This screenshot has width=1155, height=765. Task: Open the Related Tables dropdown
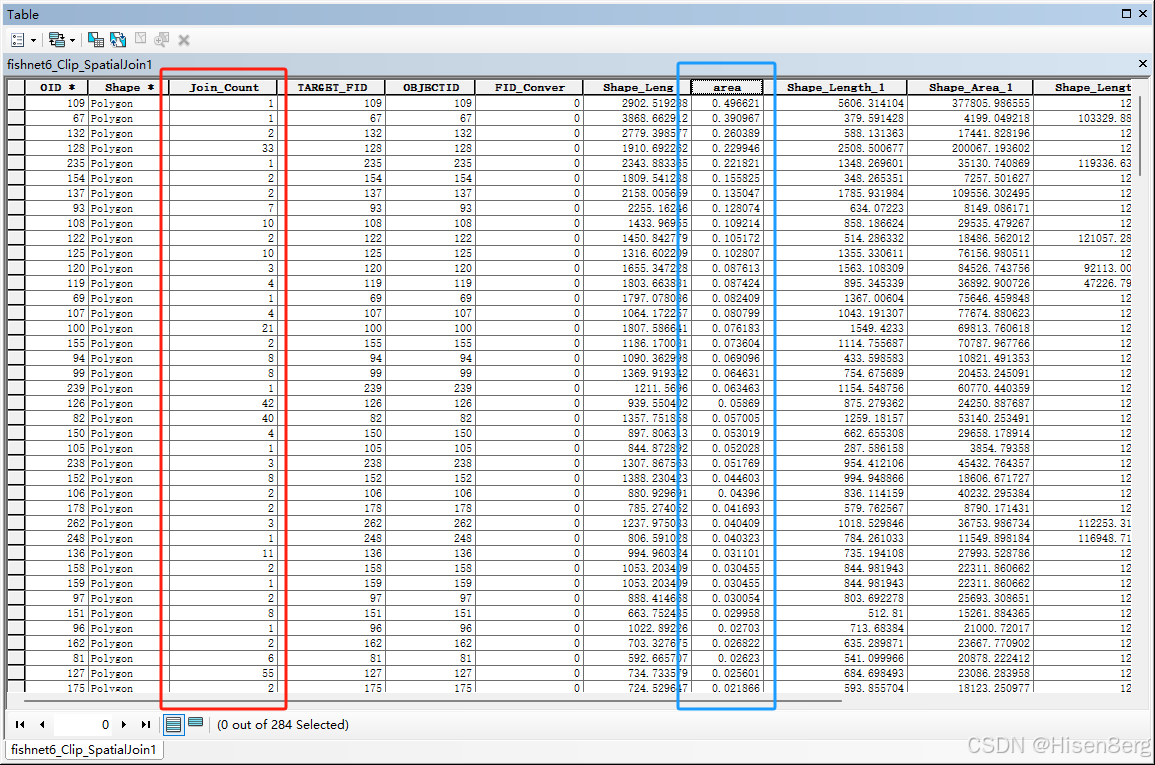[x=61, y=40]
